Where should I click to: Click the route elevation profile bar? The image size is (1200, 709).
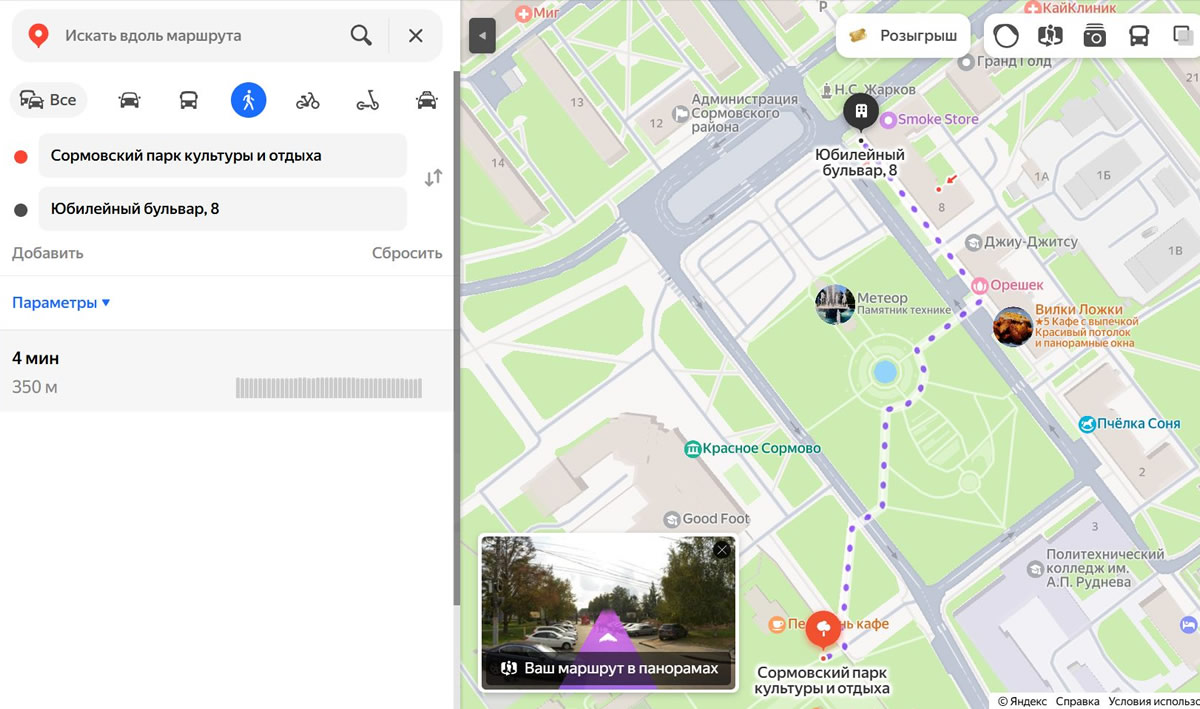pos(328,388)
